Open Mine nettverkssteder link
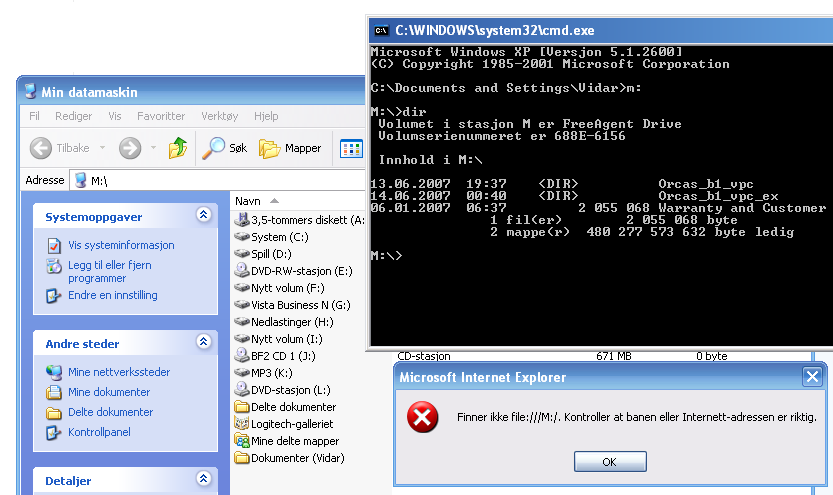The width and height of the screenshot is (833, 495). [119, 372]
